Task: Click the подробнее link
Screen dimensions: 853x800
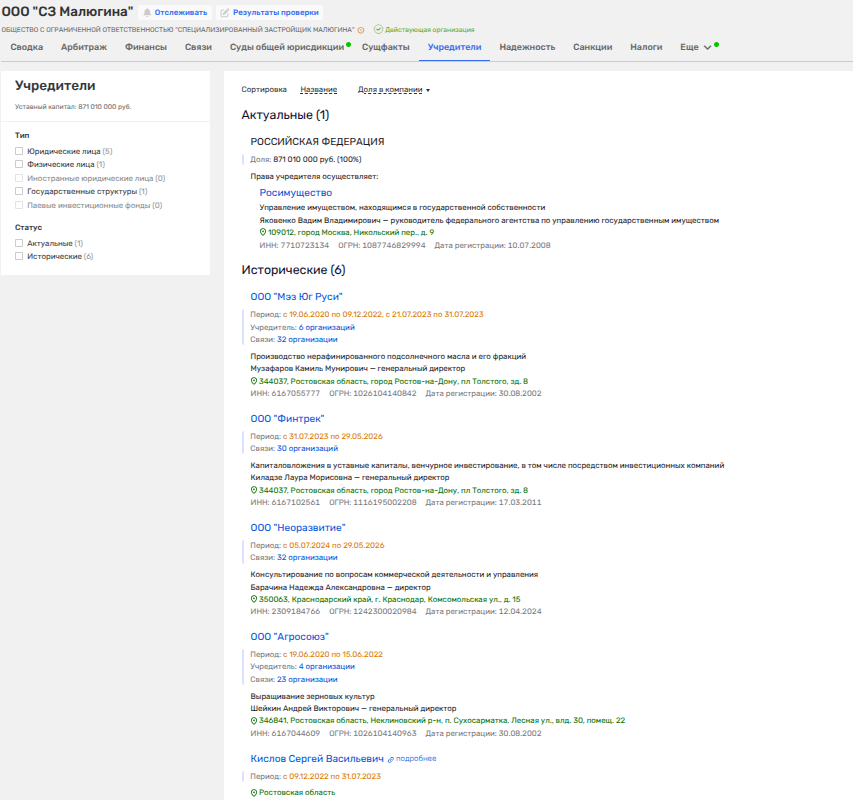Action: click(416, 759)
